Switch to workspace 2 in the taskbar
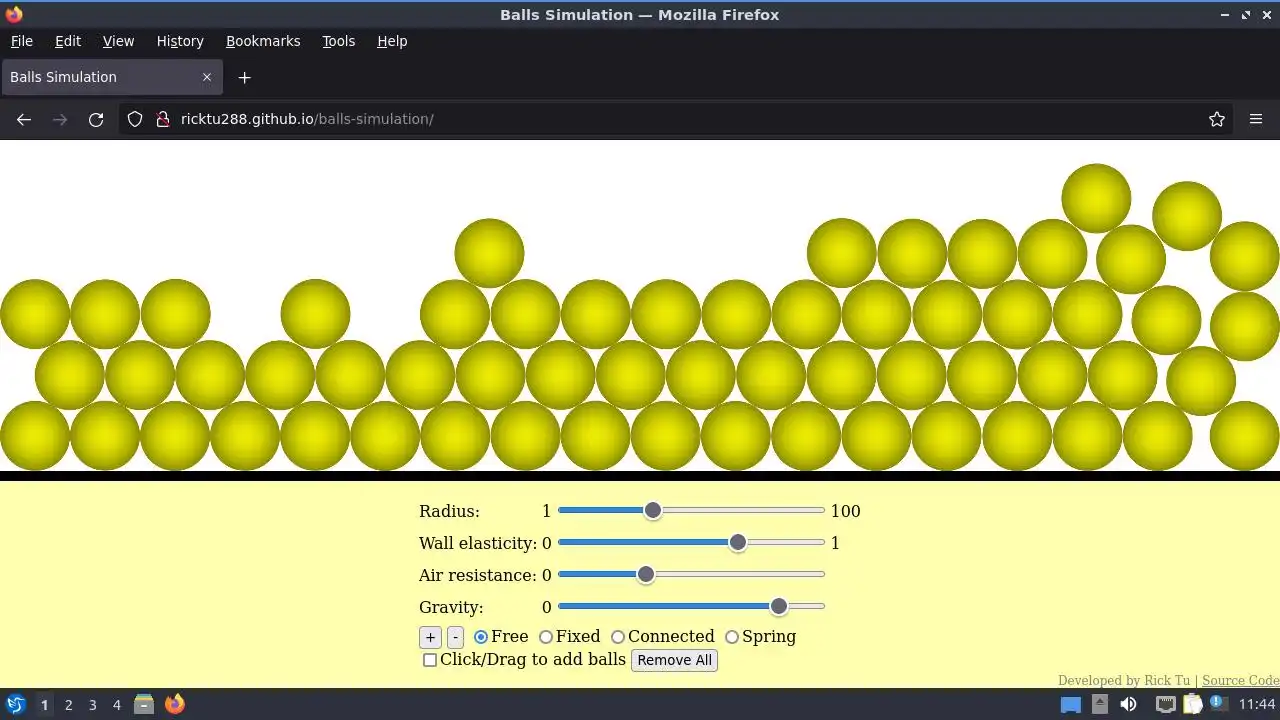Viewport: 1280px width, 720px height. pos(68,705)
